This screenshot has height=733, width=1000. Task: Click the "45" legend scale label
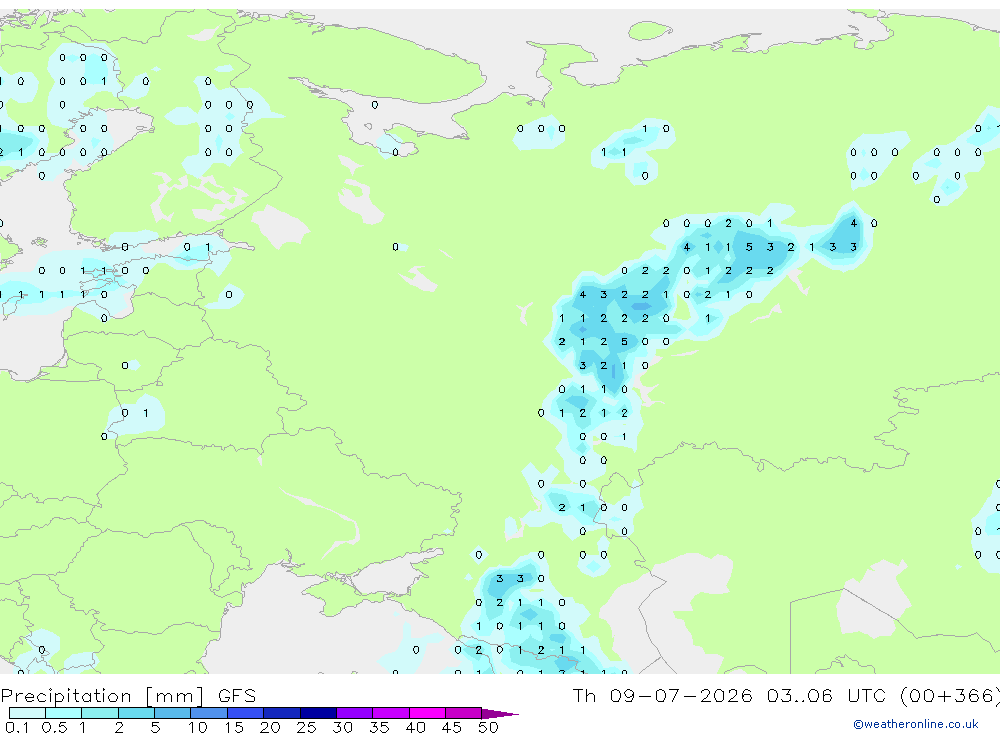452,727
